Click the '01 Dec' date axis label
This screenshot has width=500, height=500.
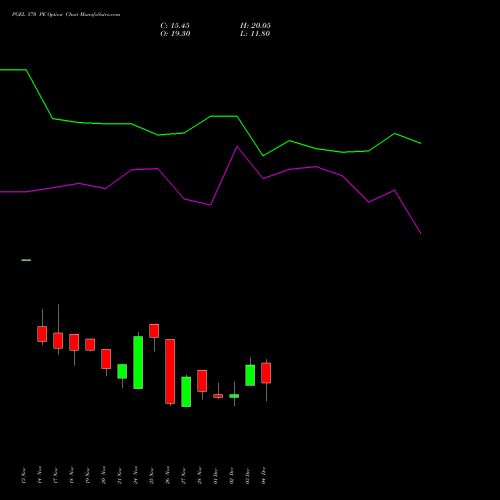click(x=216, y=475)
